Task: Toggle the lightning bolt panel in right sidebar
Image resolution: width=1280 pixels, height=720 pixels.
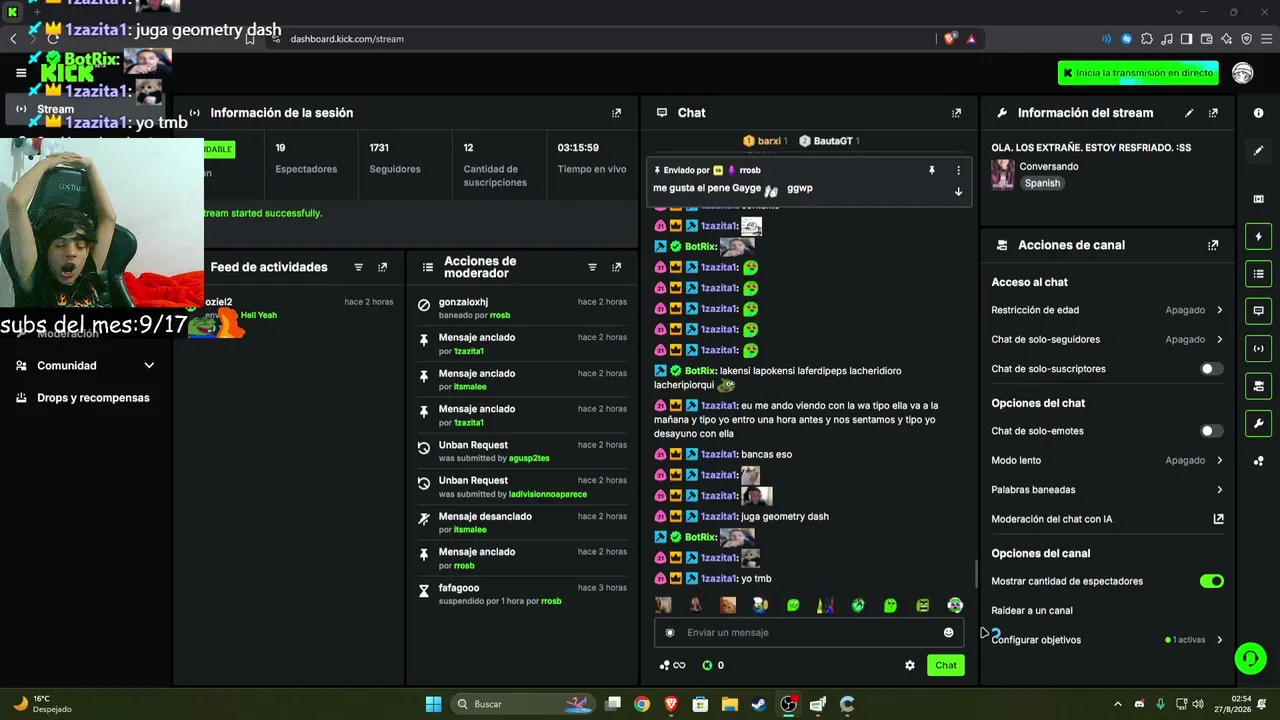Action: point(1258,236)
